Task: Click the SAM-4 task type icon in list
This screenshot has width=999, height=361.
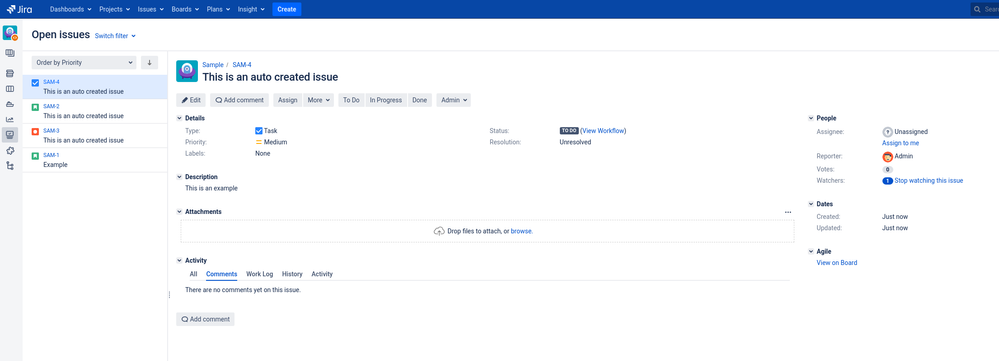Action: [x=36, y=82]
